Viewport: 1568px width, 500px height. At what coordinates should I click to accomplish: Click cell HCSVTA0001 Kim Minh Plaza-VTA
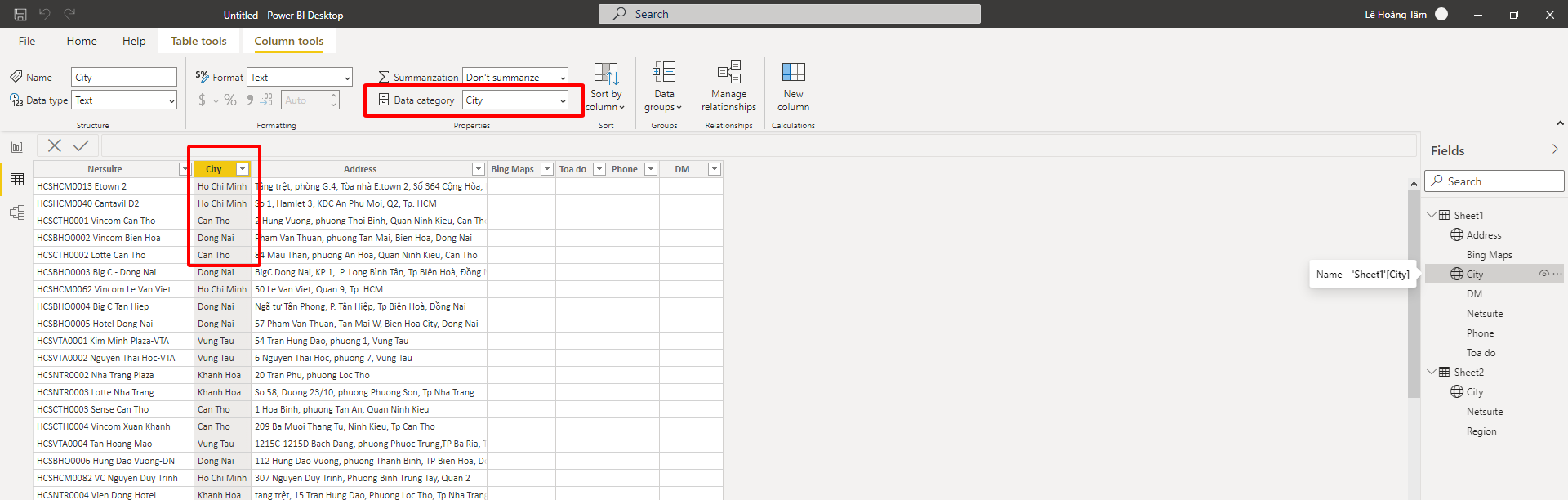pyautogui.click(x=114, y=341)
